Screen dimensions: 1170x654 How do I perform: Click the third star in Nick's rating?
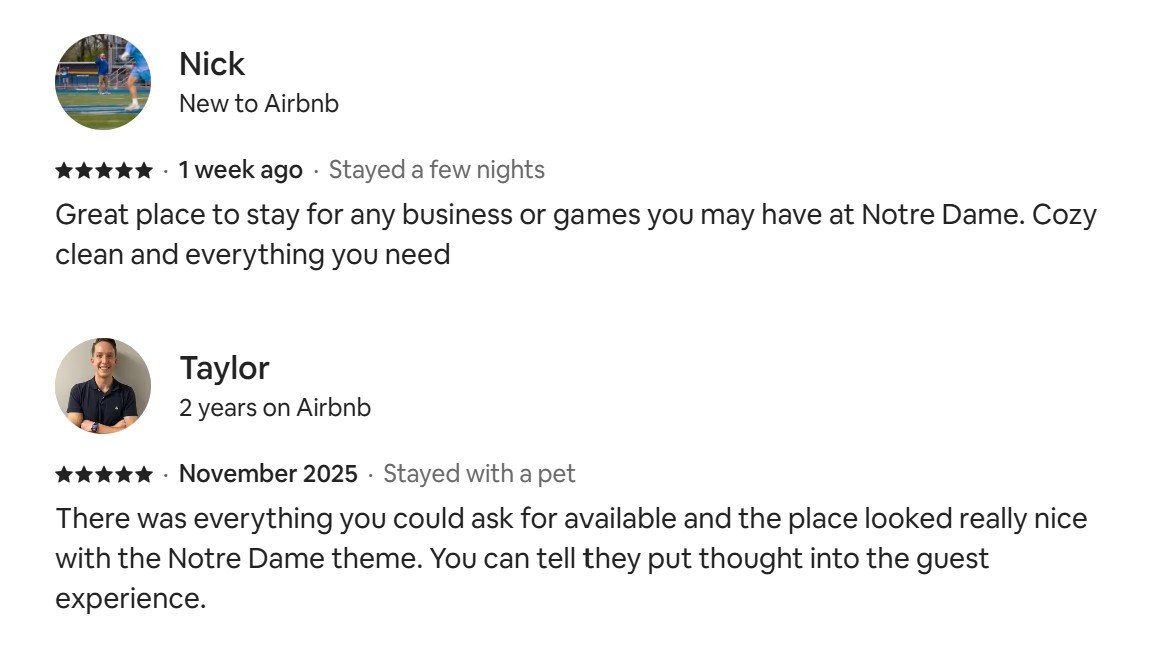[x=104, y=171]
